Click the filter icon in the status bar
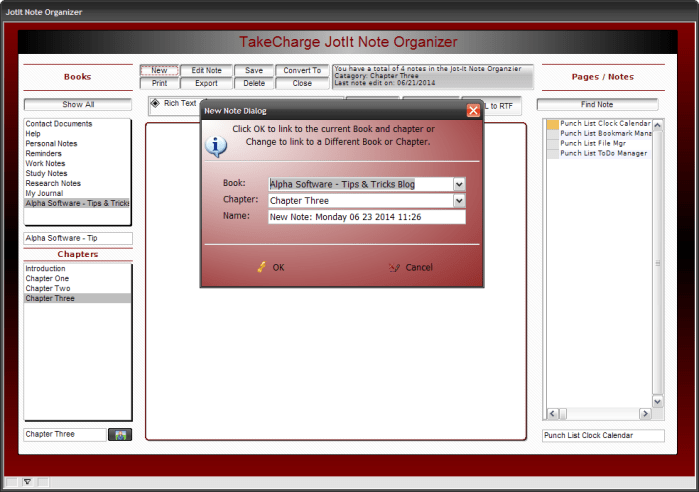Viewport: 699px width, 492px height. pyautogui.click(x=27, y=482)
